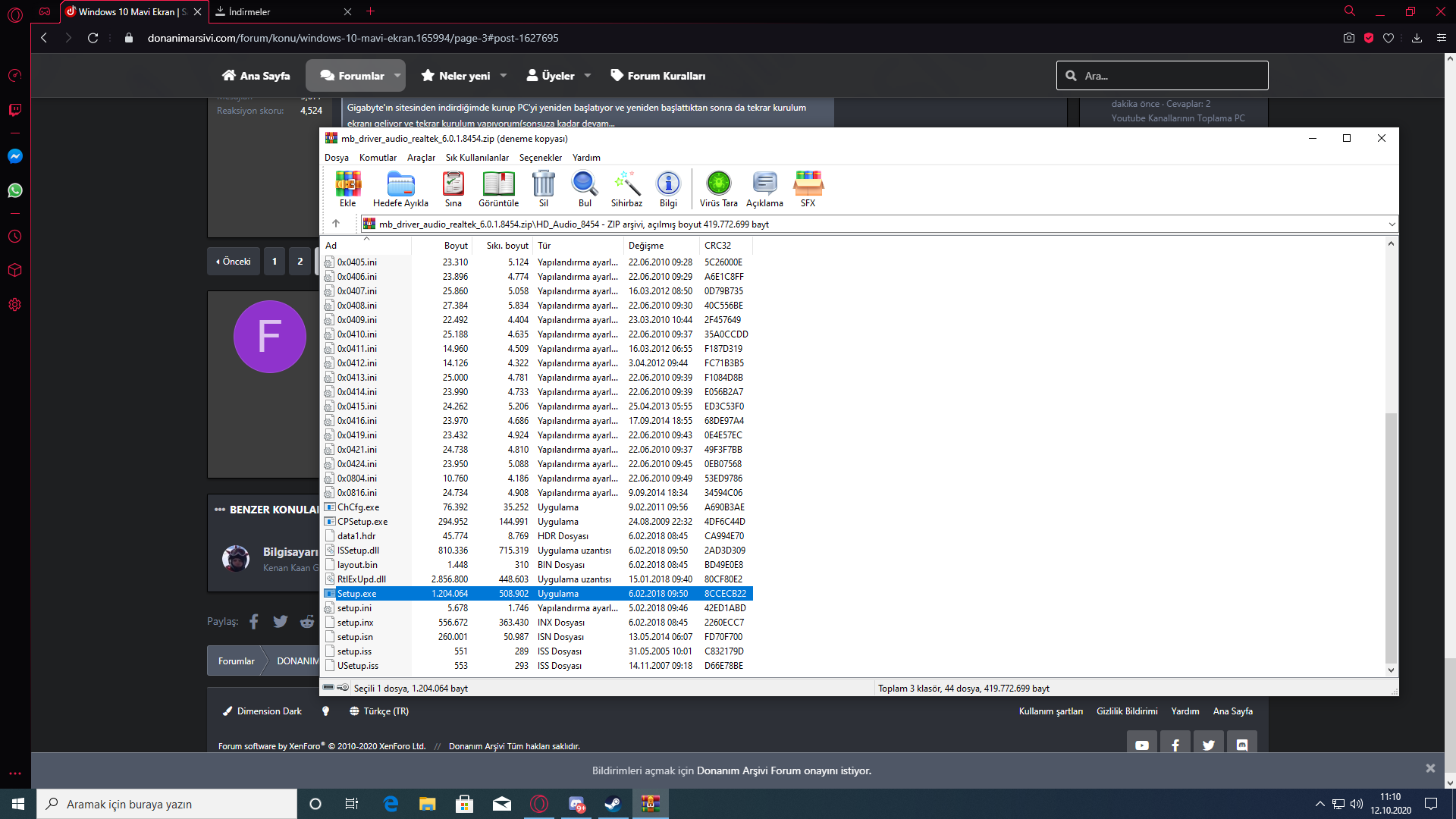Select the 0x0405.ini file row
This screenshot has height=819, width=1456.
[x=538, y=262]
